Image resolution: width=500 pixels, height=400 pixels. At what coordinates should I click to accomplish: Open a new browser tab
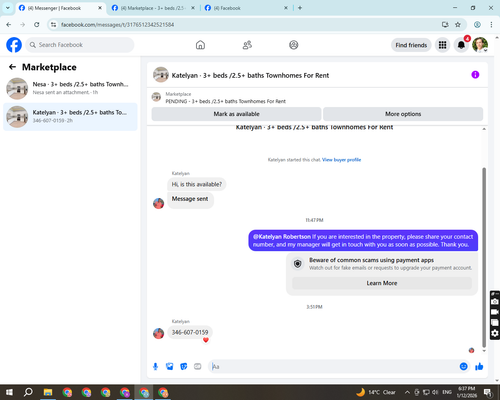coord(300,8)
